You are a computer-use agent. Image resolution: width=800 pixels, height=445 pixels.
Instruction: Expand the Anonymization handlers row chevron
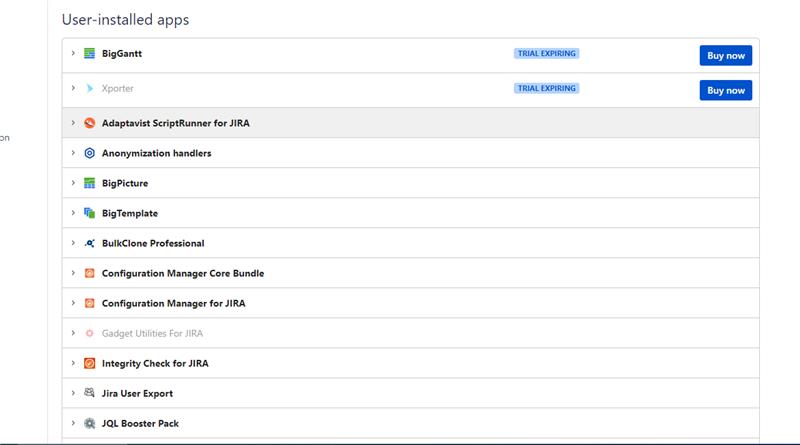pyautogui.click(x=73, y=153)
